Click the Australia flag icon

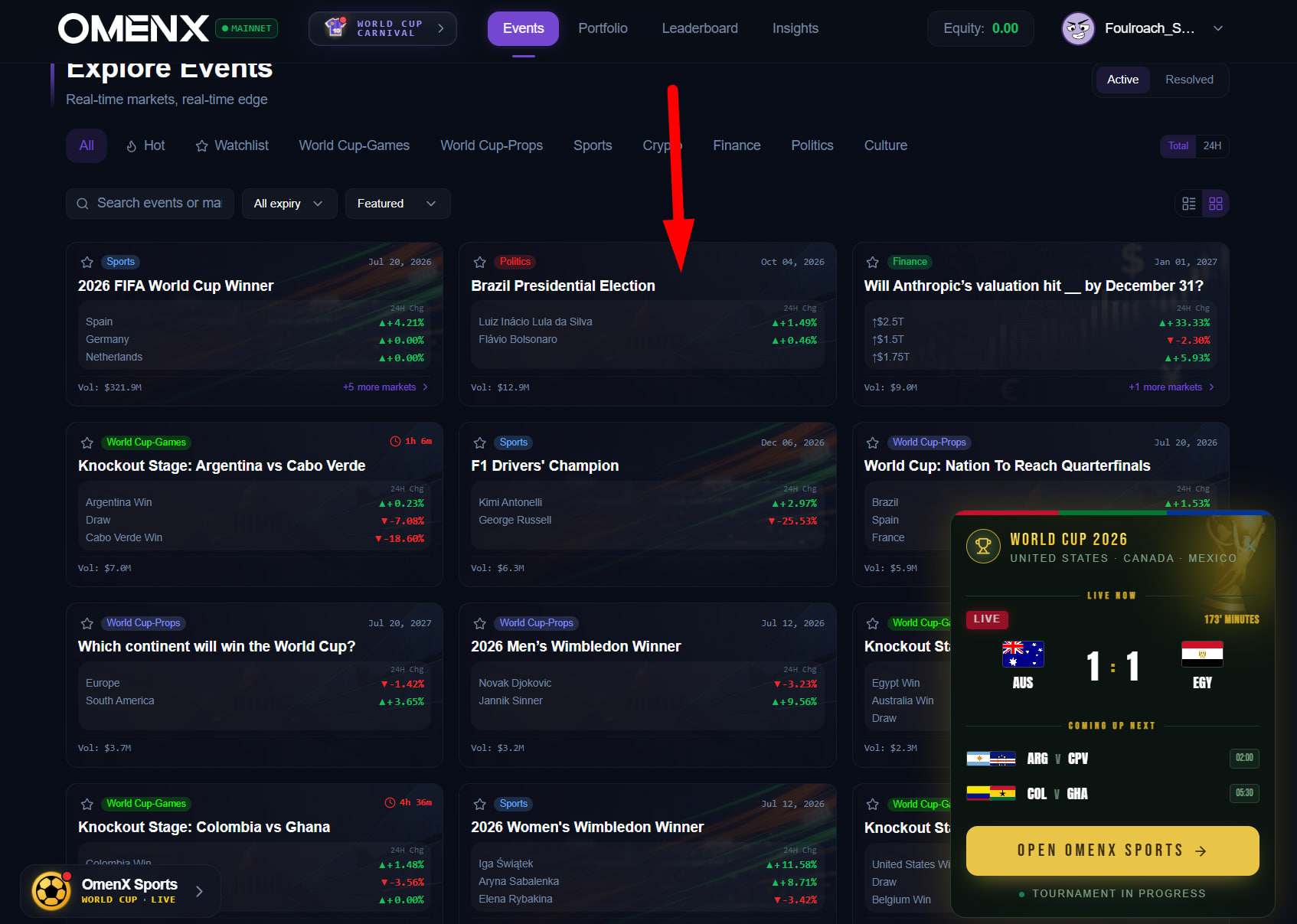tap(1023, 654)
